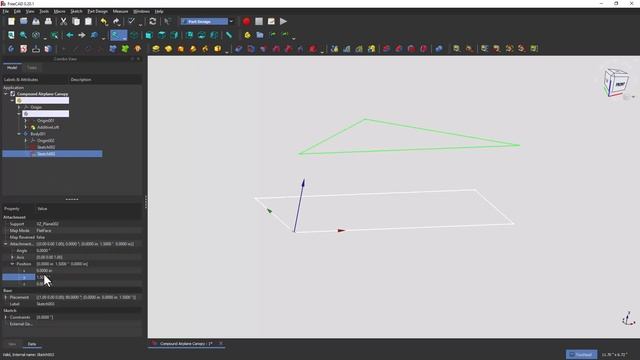640x360 pixels.
Task: Select the AdditiveLoft tree item
Action: pos(48,127)
